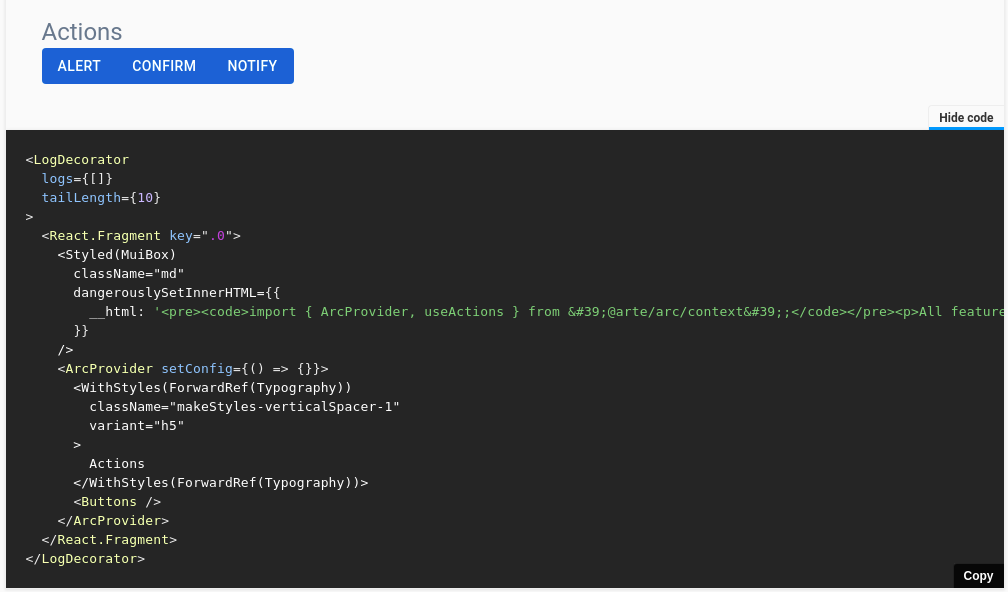
Task: Click the Actions text inside code
Action: (117, 463)
